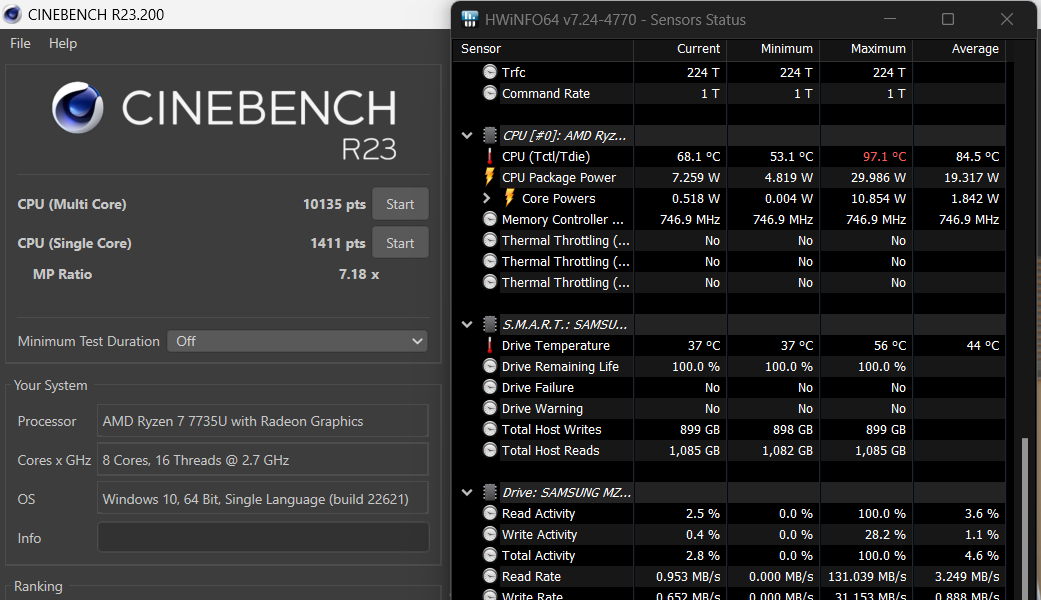Click the Total Host Reads sensor icon
1041x600 pixels.
tap(490, 450)
